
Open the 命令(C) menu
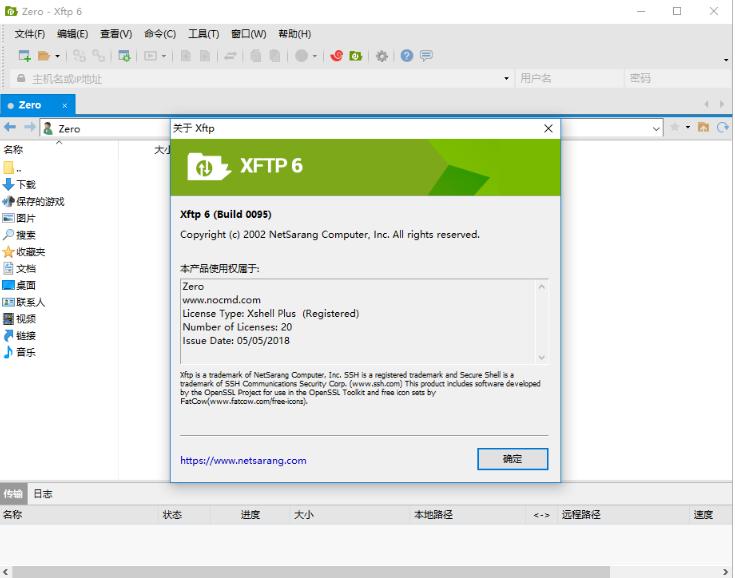[x=160, y=34]
